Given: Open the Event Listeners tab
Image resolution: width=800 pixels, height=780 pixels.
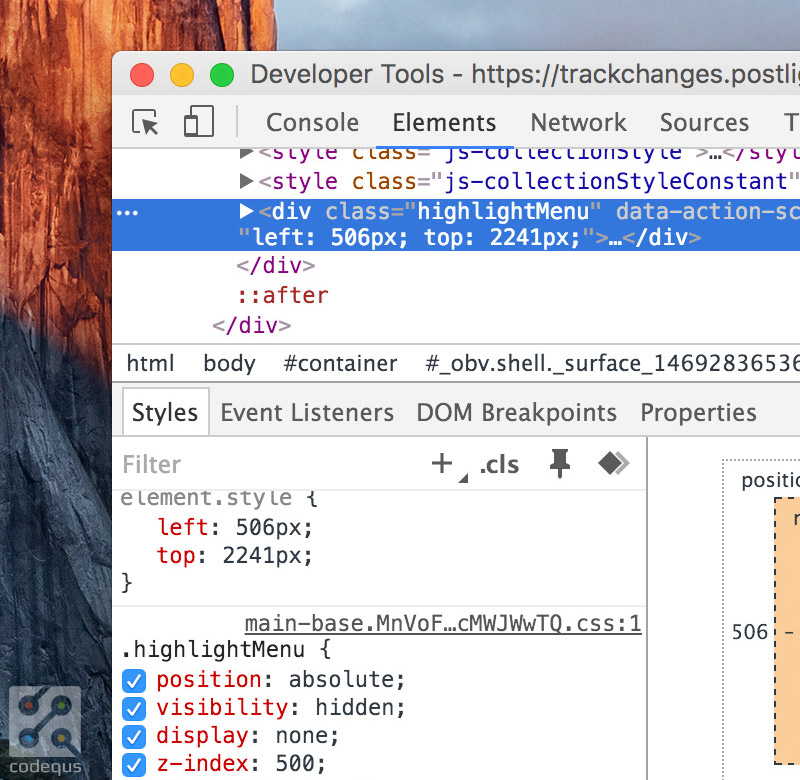Looking at the screenshot, I should (306, 412).
